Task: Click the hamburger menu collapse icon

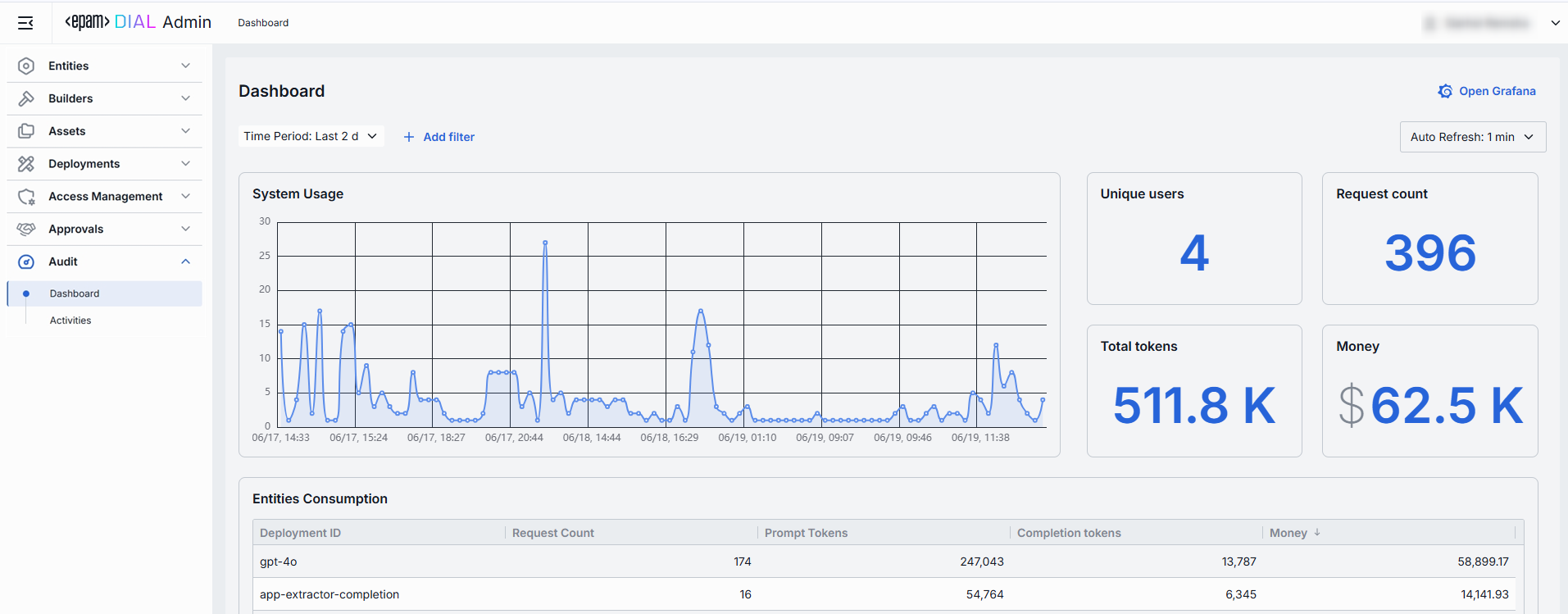Action: 25,23
